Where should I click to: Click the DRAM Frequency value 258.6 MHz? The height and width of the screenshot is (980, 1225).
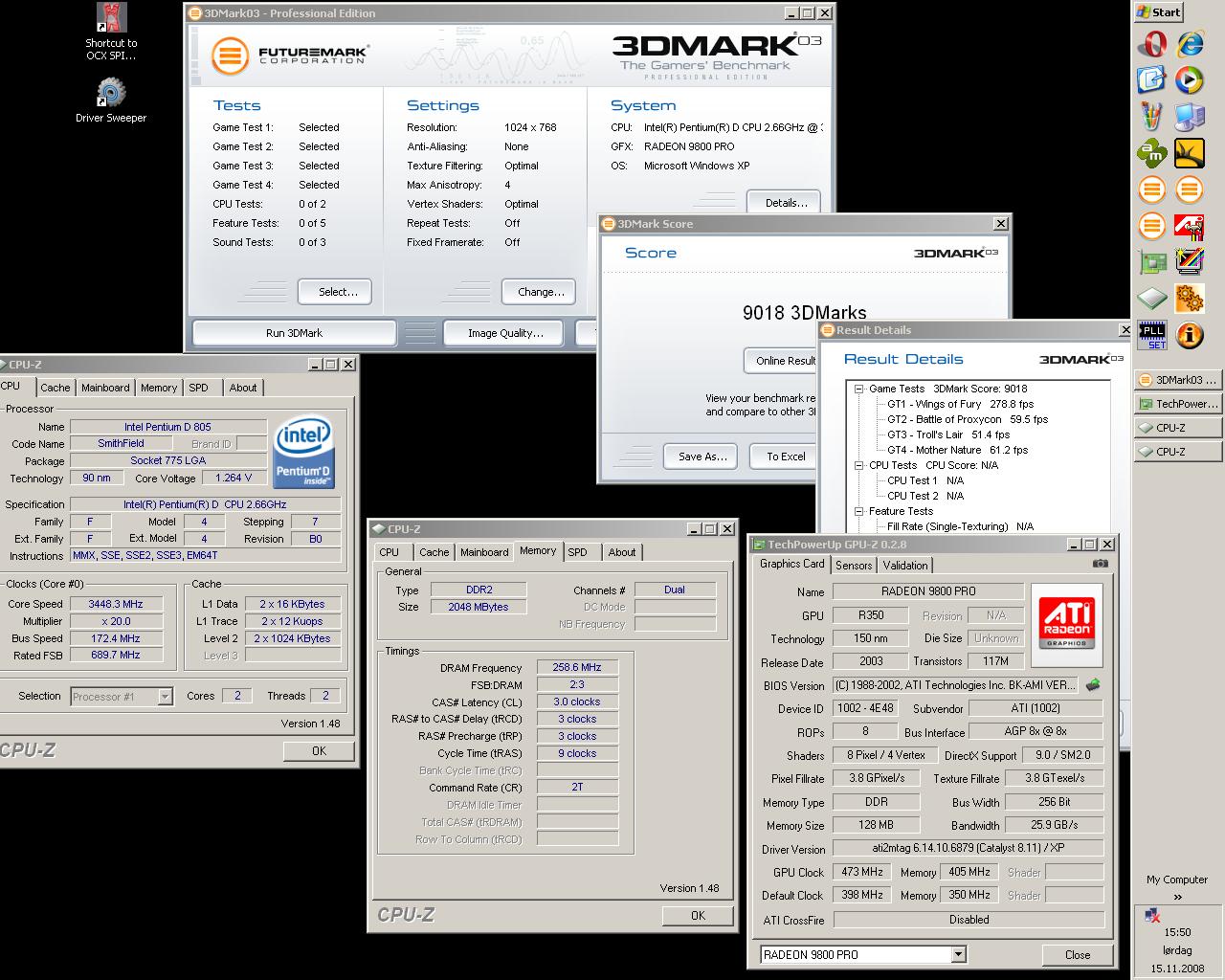pyautogui.click(x=577, y=667)
